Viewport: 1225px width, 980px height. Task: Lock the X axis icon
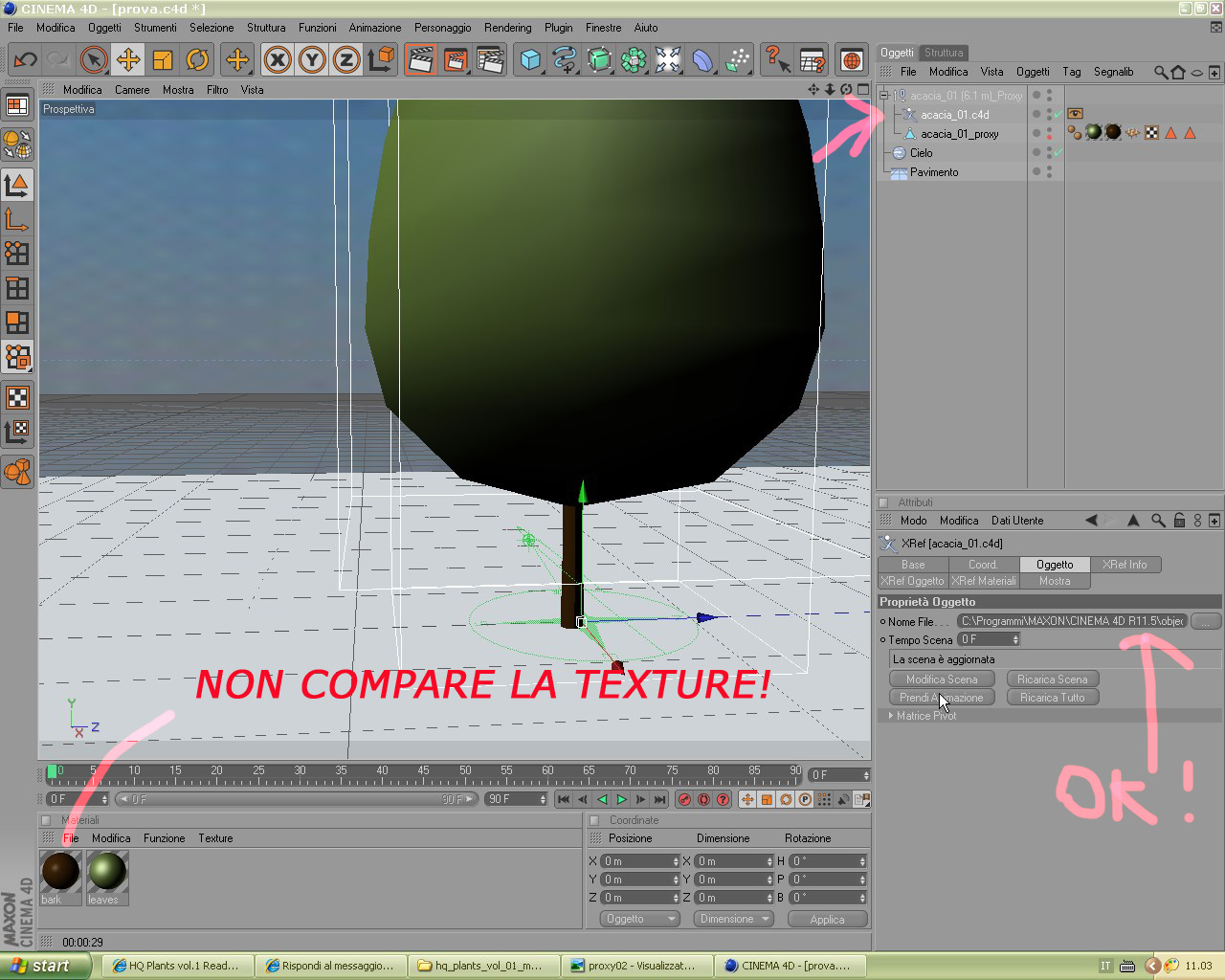(278, 60)
